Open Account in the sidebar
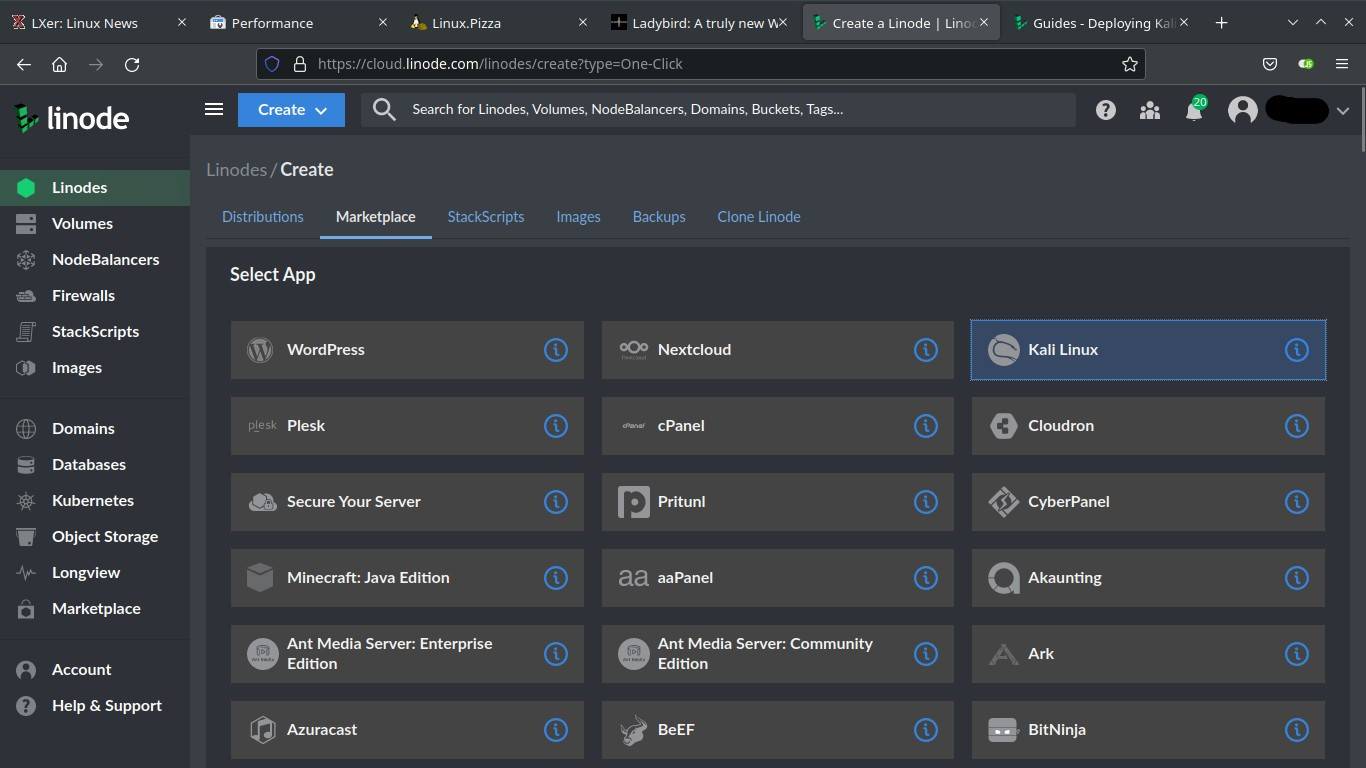Image resolution: width=1366 pixels, height=768 pixels. pos(95,670)
